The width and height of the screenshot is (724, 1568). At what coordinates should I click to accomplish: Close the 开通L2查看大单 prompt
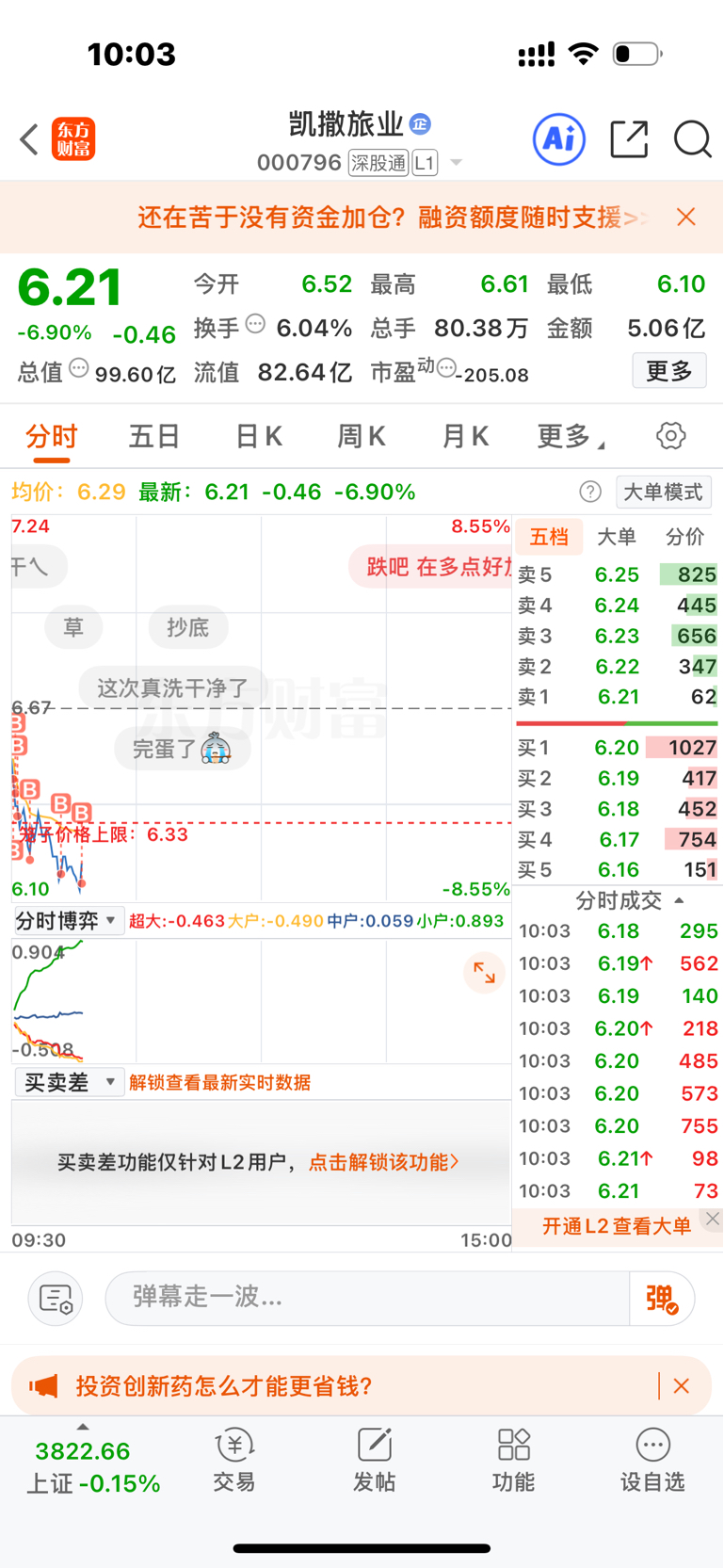[713, 1219]
